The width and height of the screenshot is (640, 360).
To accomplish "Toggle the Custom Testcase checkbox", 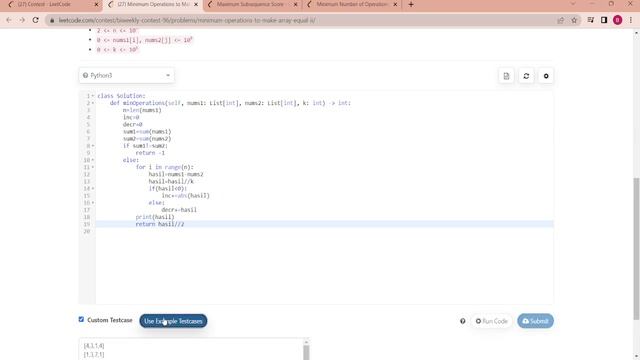I will pyautogui.click(x=81, y=319).
